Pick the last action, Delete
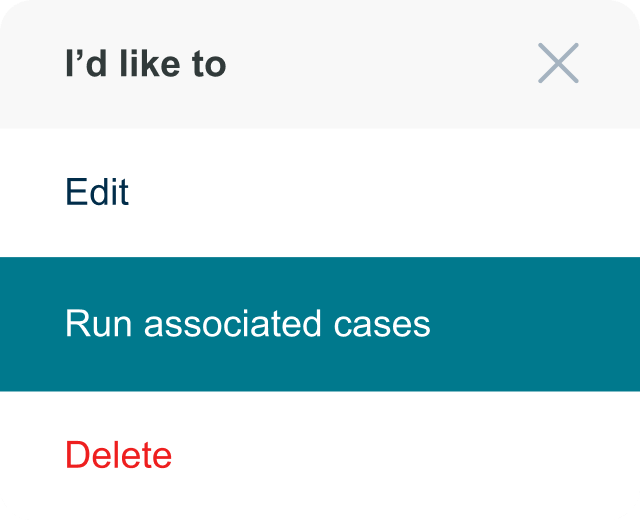 tap(118, 455)
